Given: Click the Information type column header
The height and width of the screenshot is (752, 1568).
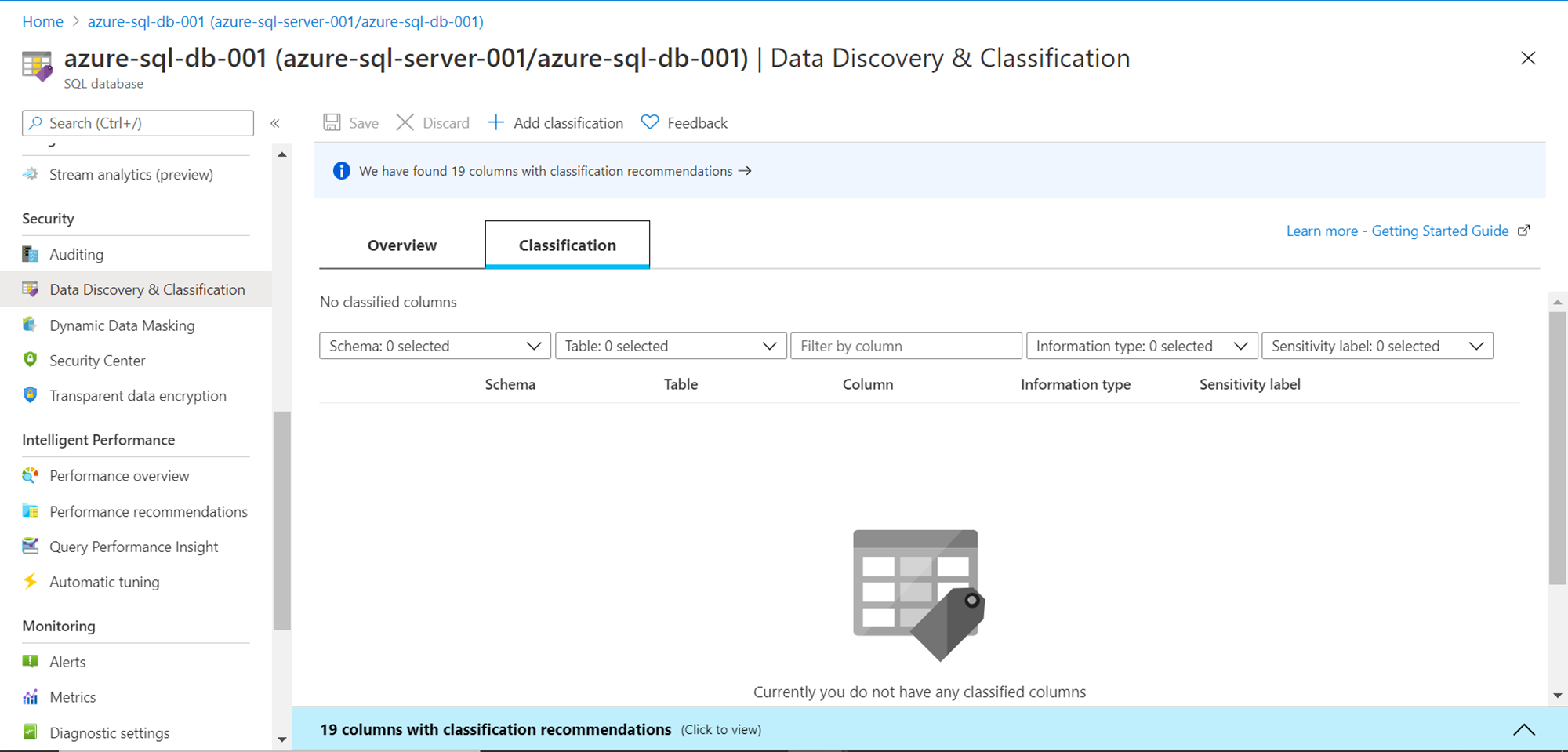Looking at the screenshot, I should (1076, 384).
